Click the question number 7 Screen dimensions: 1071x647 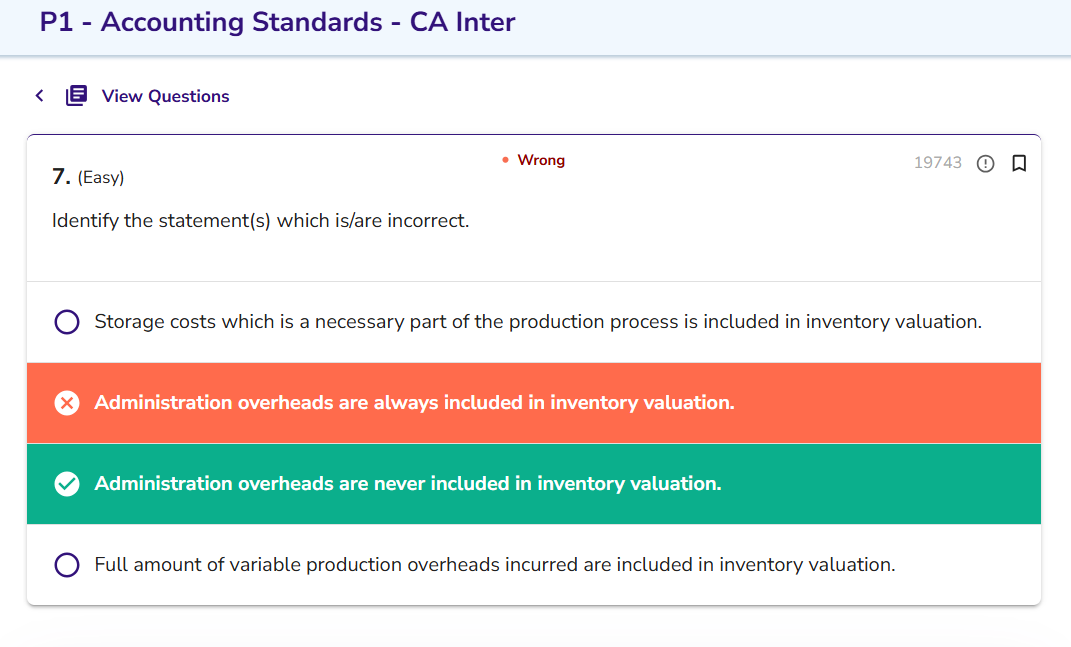(x=60, y=177)
